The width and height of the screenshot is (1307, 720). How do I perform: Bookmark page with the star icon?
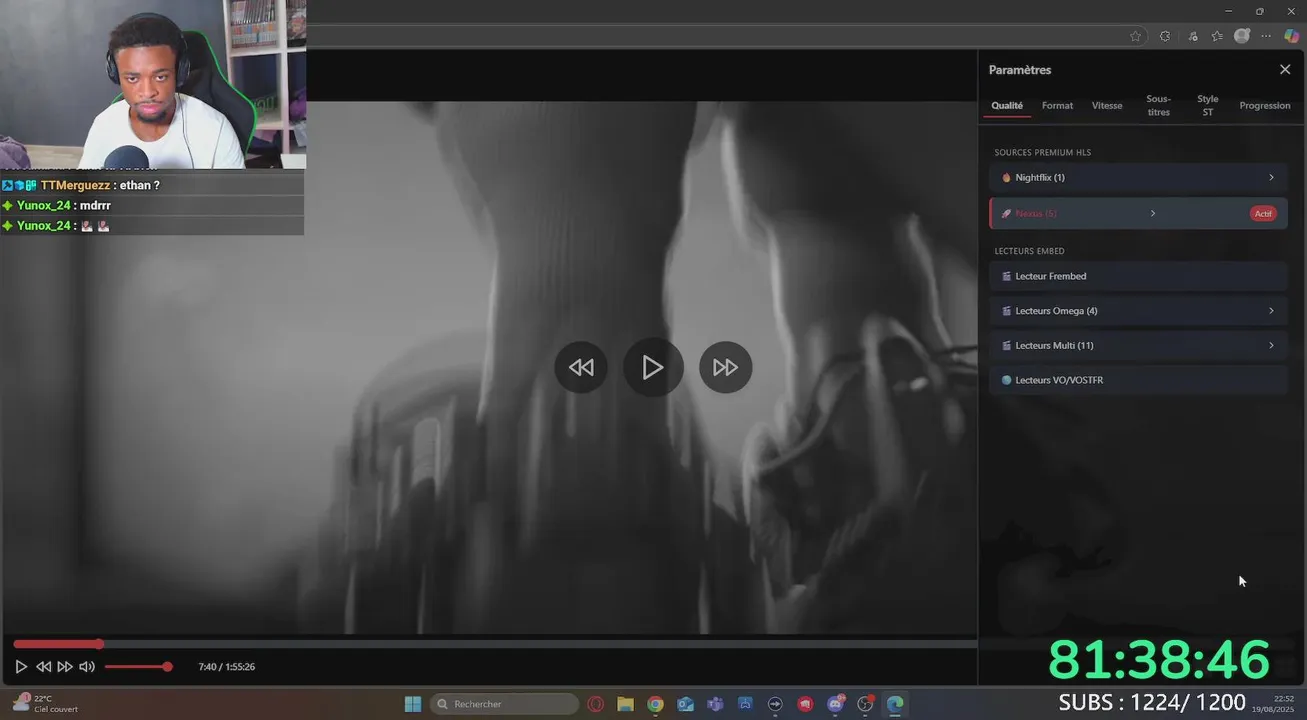[1135, 36]
